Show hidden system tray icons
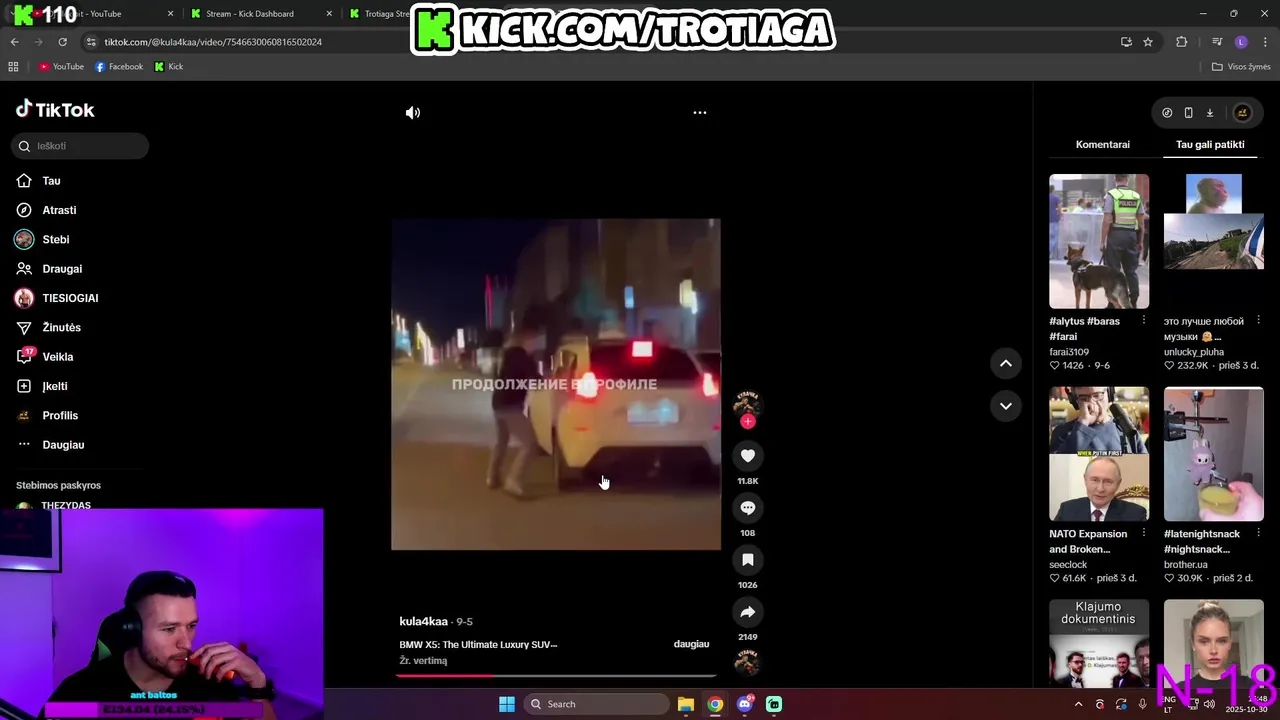1280x720 pixels. coord(1078,704)
